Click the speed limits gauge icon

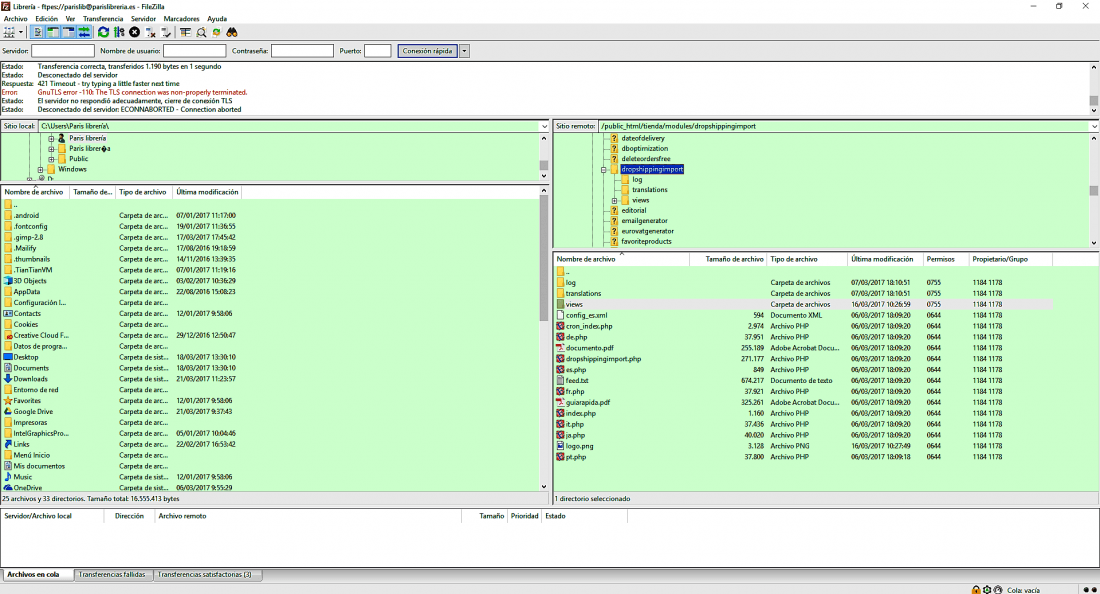(998, 590)
